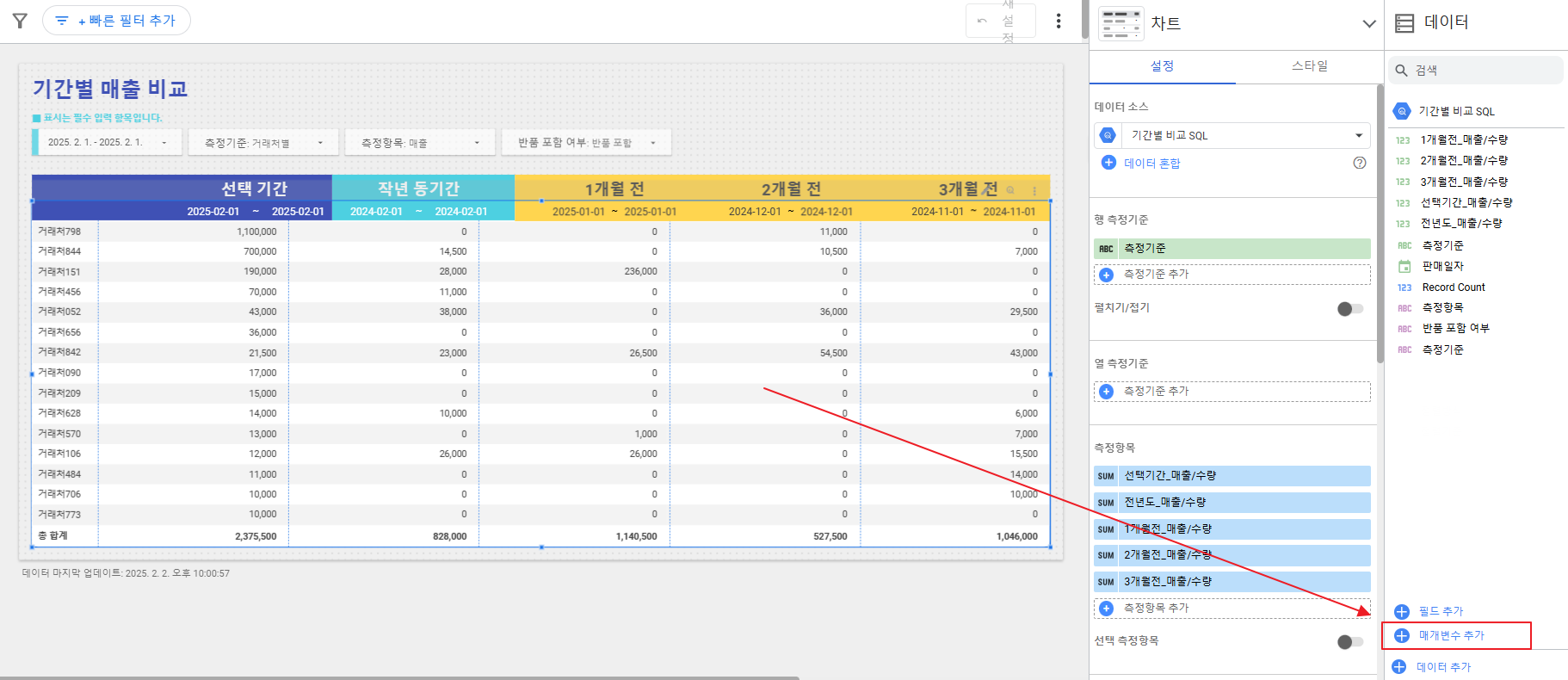Click the 123 icon beside Record Count
1568x680 pixels.
pos(1404,287)
